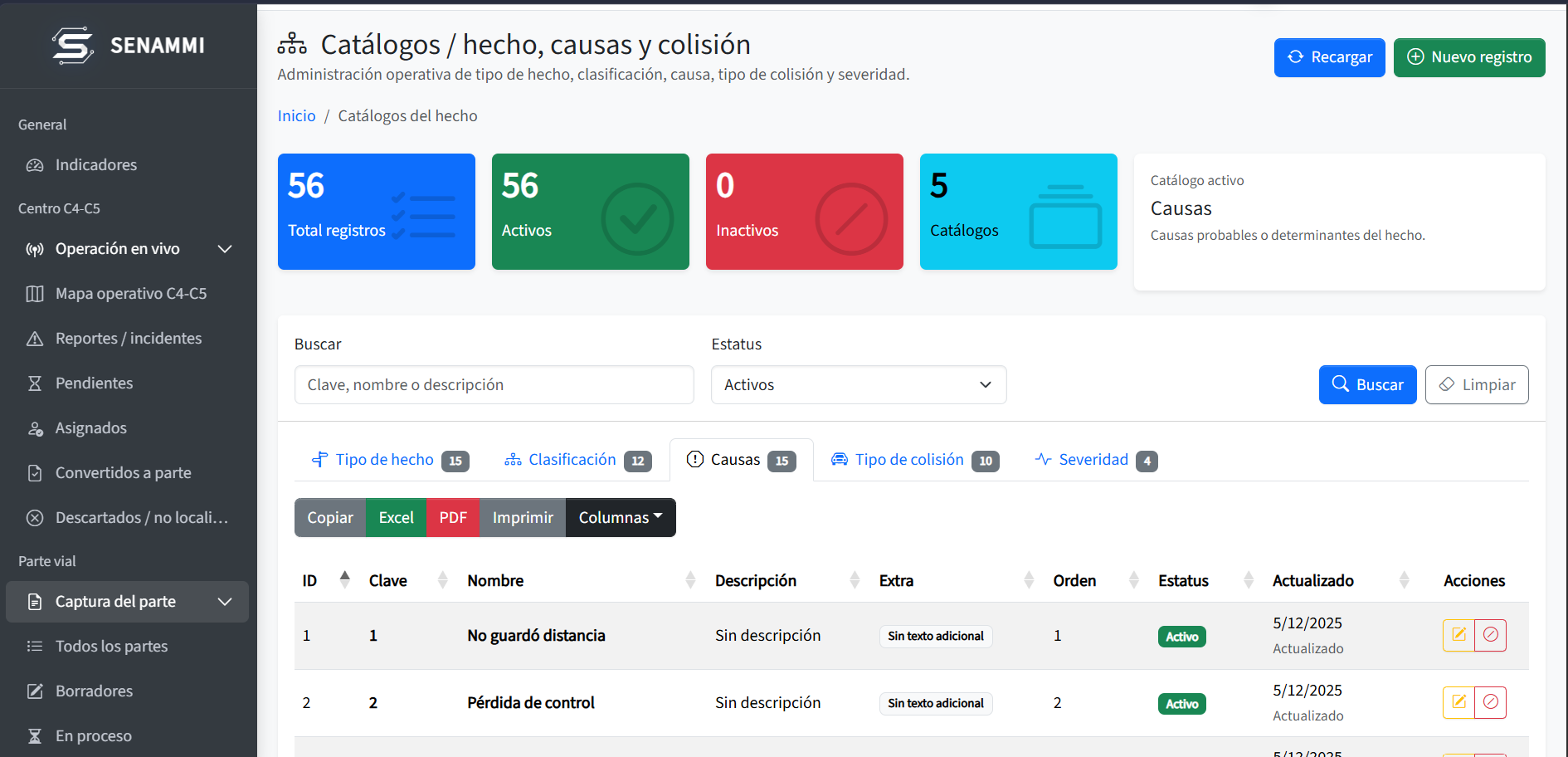Open the Columnas dropdown

[x=621, y=518]
